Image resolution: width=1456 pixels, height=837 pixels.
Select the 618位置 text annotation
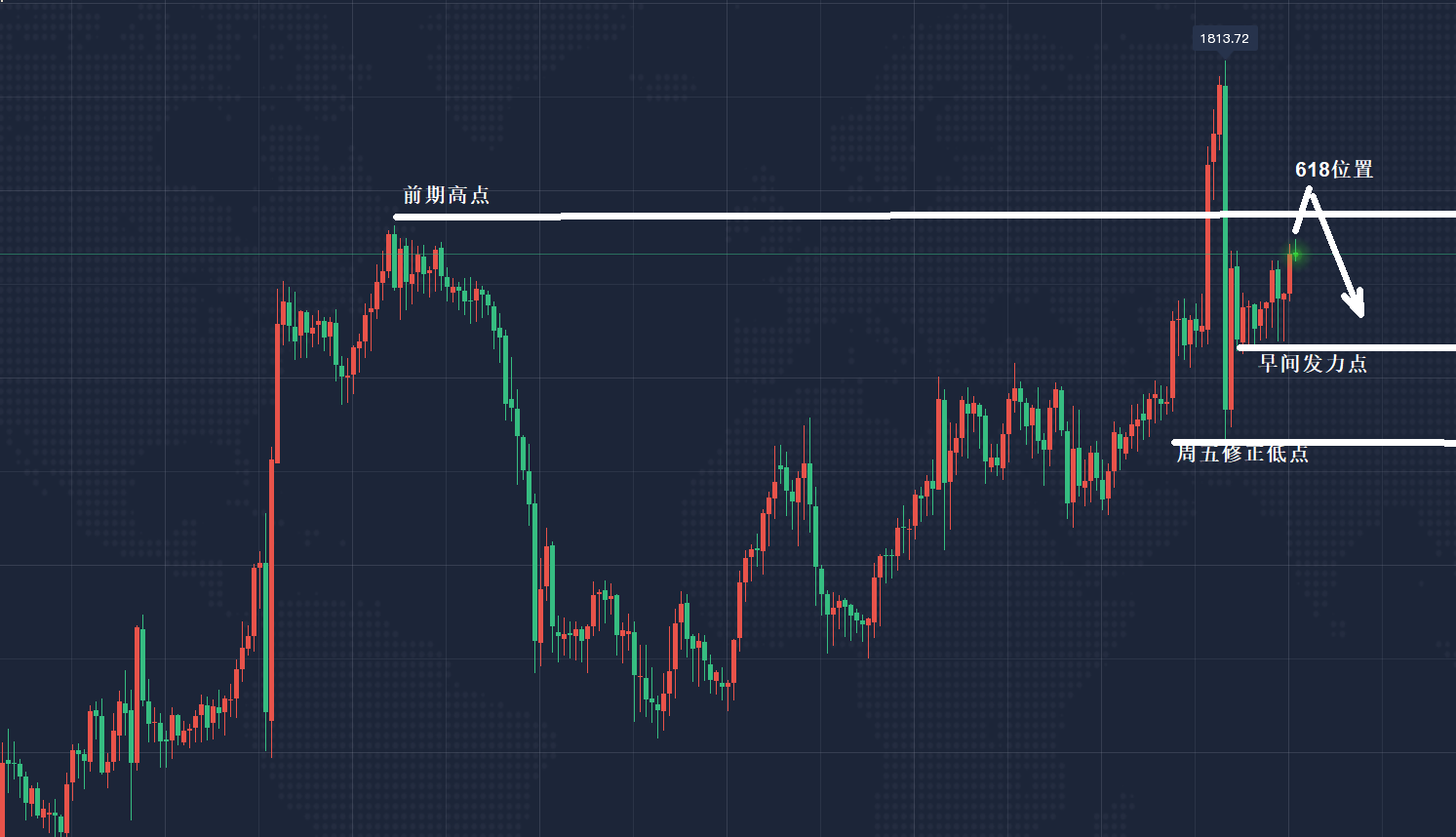click(1333, 170)
